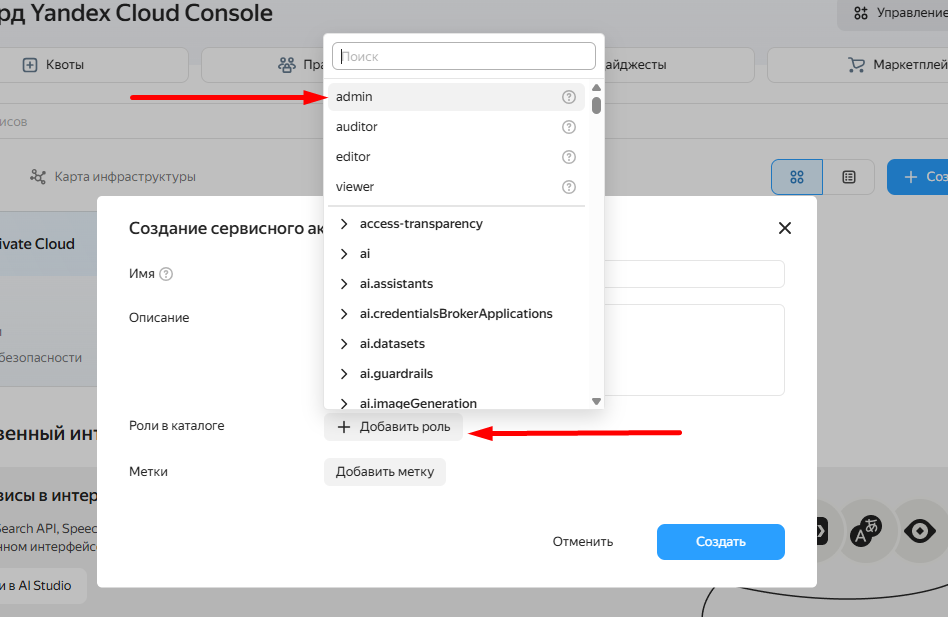Select the viewer role
948x617 pixels.
[456, 187]
